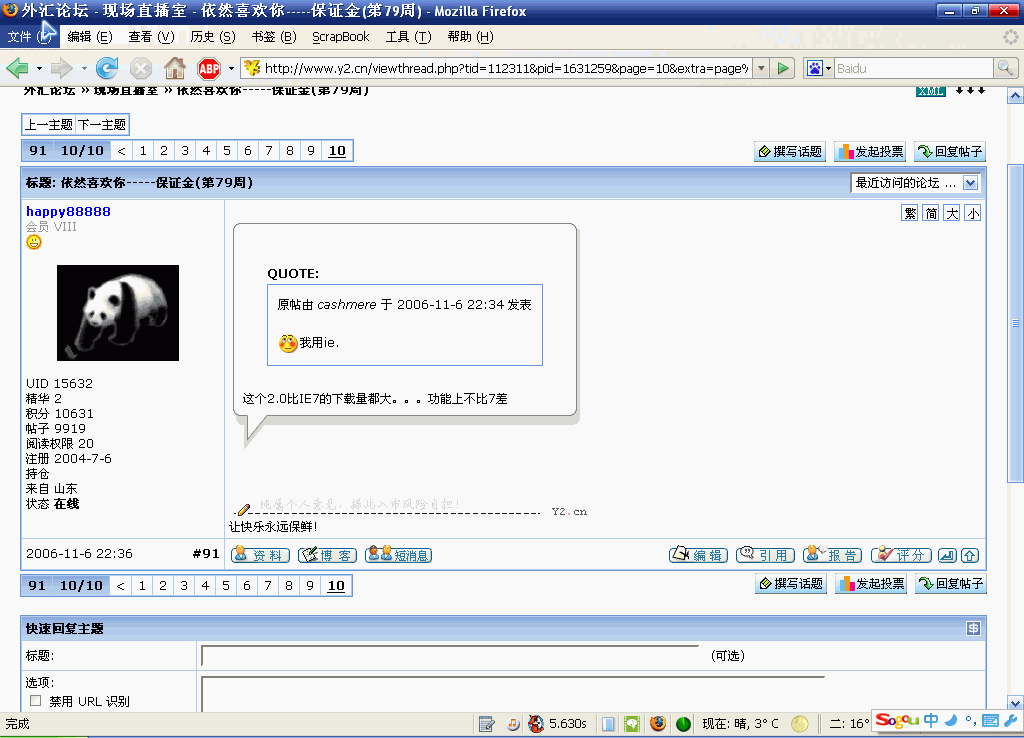Click the search magnifier in Baidu box
Image resolution: width=1024 pixels, height=738 pixels.
tap(1005, 68)
